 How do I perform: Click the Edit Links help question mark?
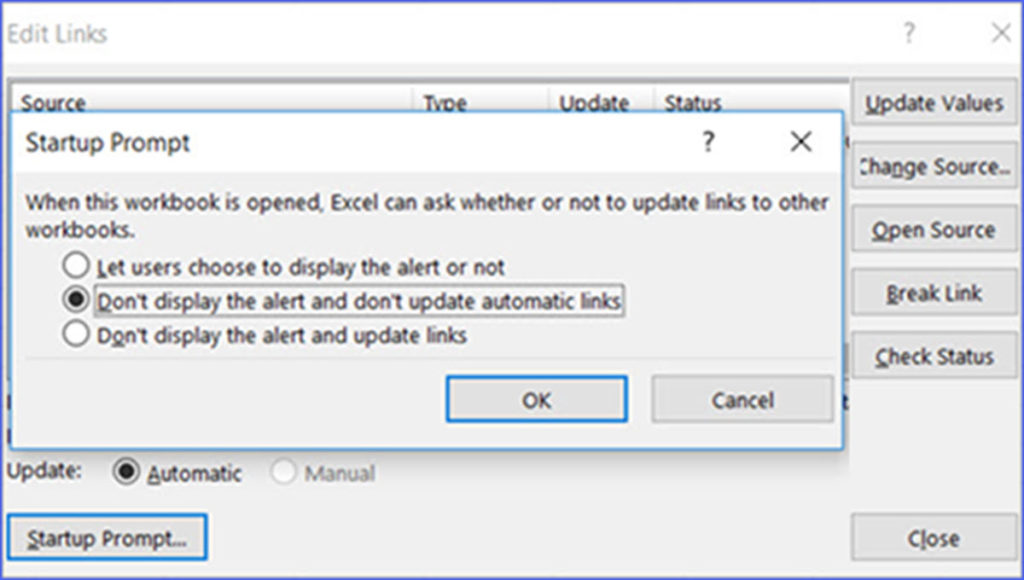[908, 33]
